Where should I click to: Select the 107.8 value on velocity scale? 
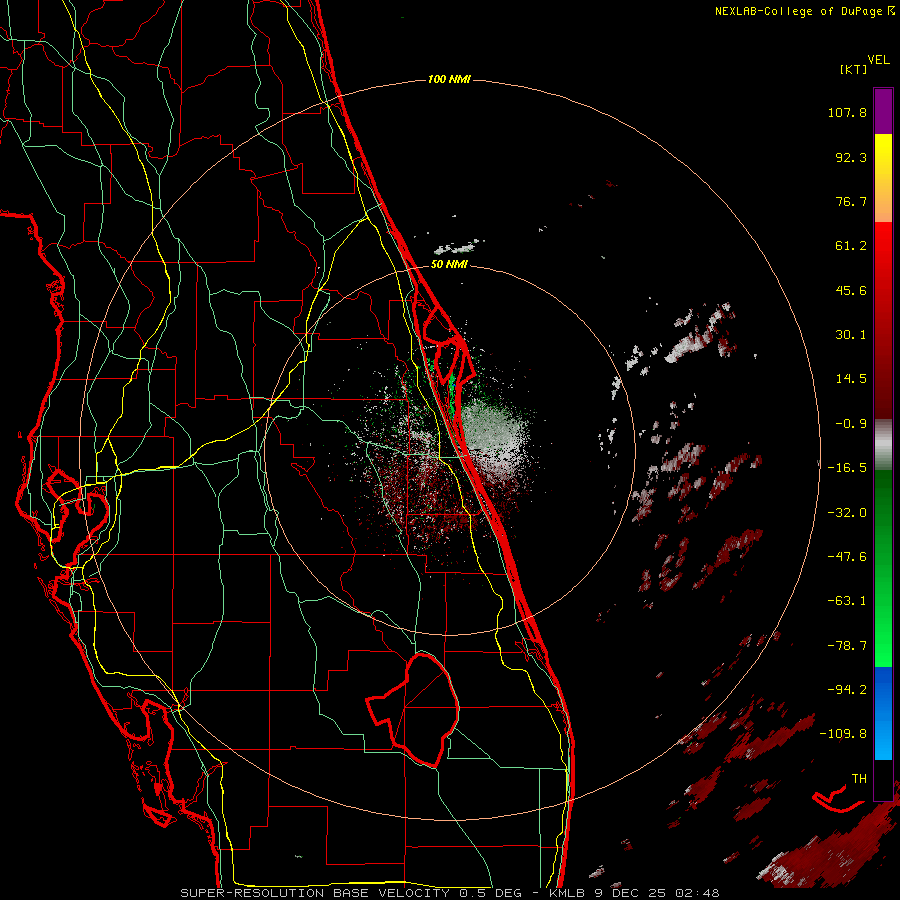click(847, 112)
